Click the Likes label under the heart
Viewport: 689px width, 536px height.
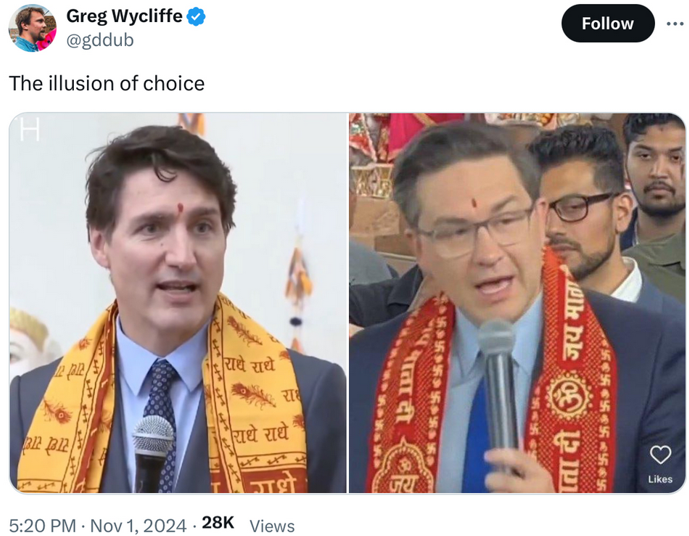[x=660, y=479]
